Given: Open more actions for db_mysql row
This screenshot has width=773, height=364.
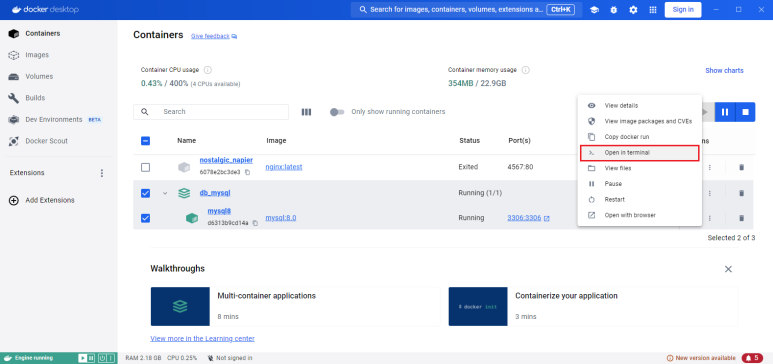Looking at the screenshot, I should (710, 193).
